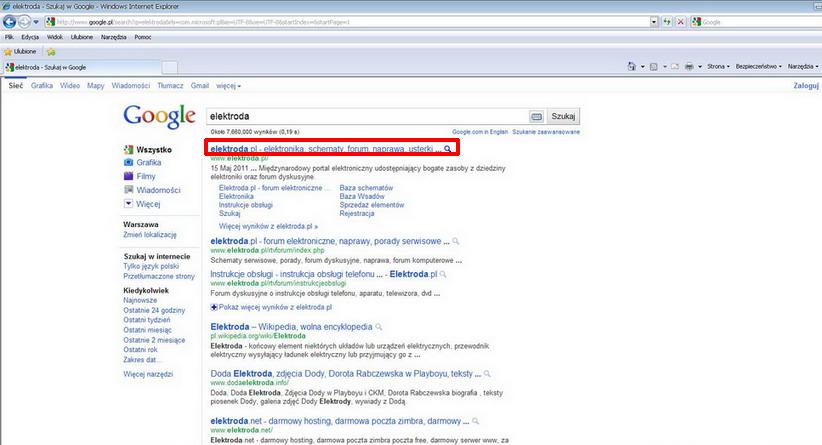822x445 pixels.
Task: Click the Wszystko sidebar icon
Action: (x=128, y=149)
